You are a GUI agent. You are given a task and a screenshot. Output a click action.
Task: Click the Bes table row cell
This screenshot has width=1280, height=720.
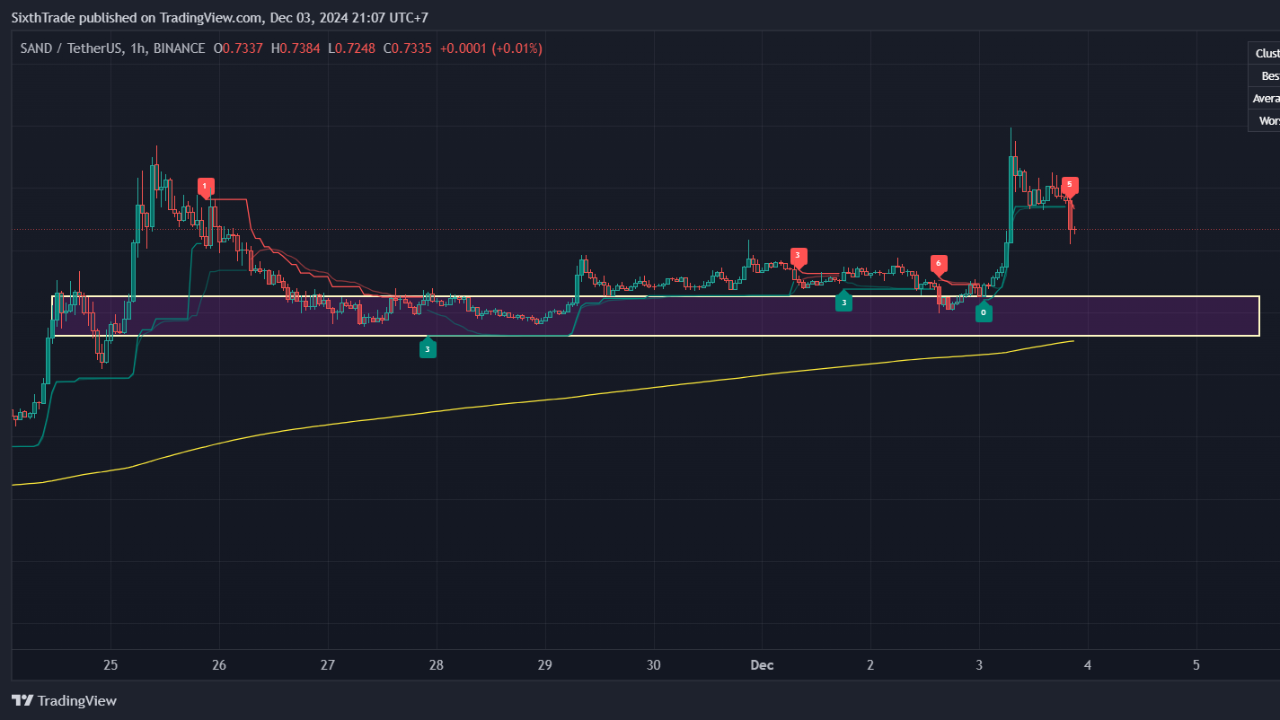1264,76
